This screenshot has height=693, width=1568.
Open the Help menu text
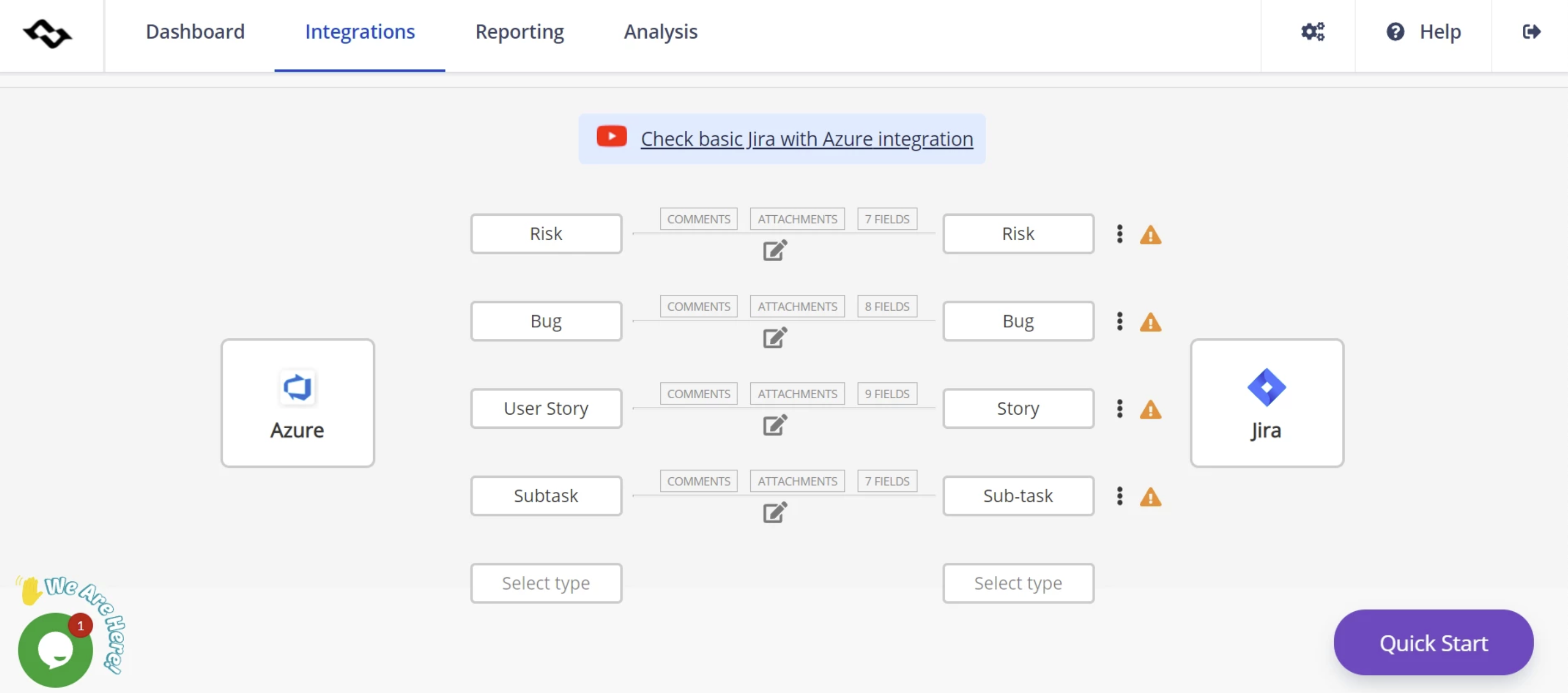pos(1440,32)
